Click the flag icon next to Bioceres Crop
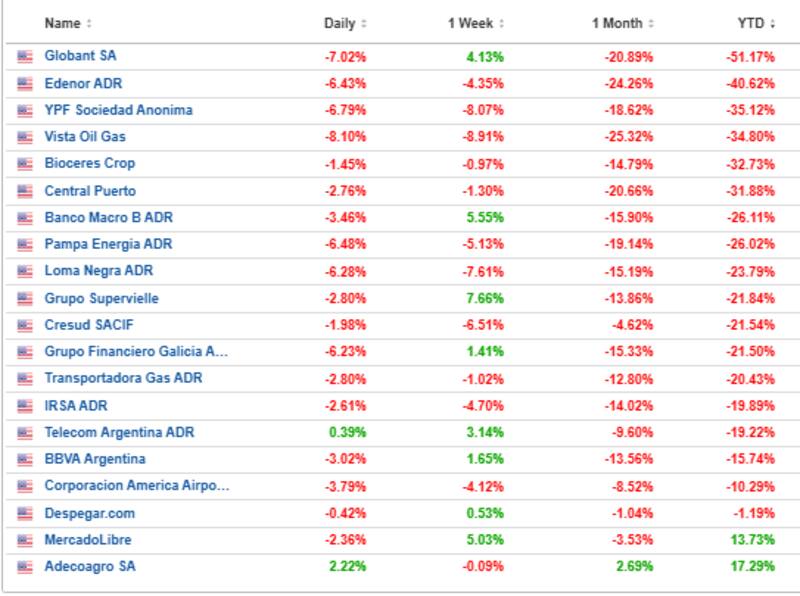Viewport: 800px width, 596px height. pos(25,164)
